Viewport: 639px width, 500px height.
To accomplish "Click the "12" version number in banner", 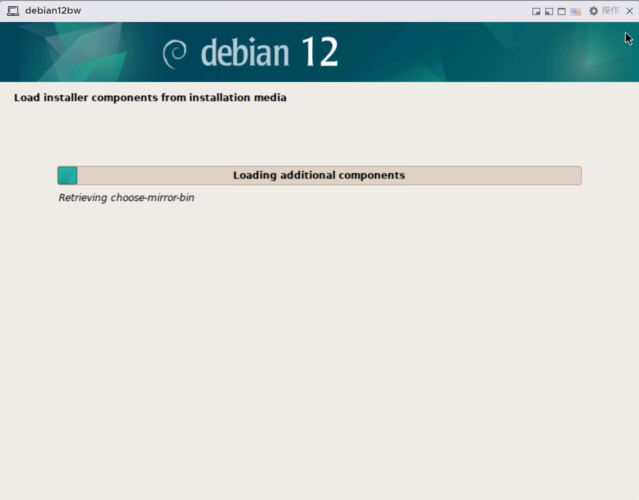I will click(318, 52).
